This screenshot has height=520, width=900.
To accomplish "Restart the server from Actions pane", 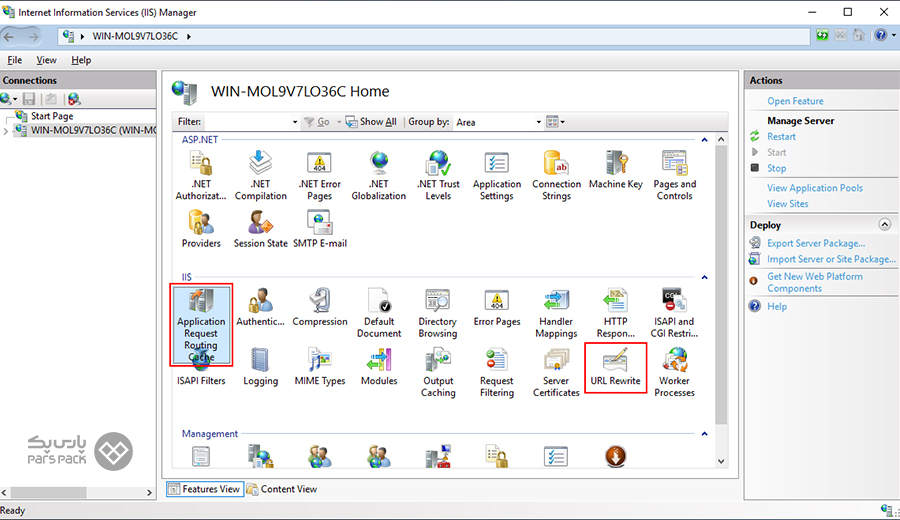I will click(781, 137).
